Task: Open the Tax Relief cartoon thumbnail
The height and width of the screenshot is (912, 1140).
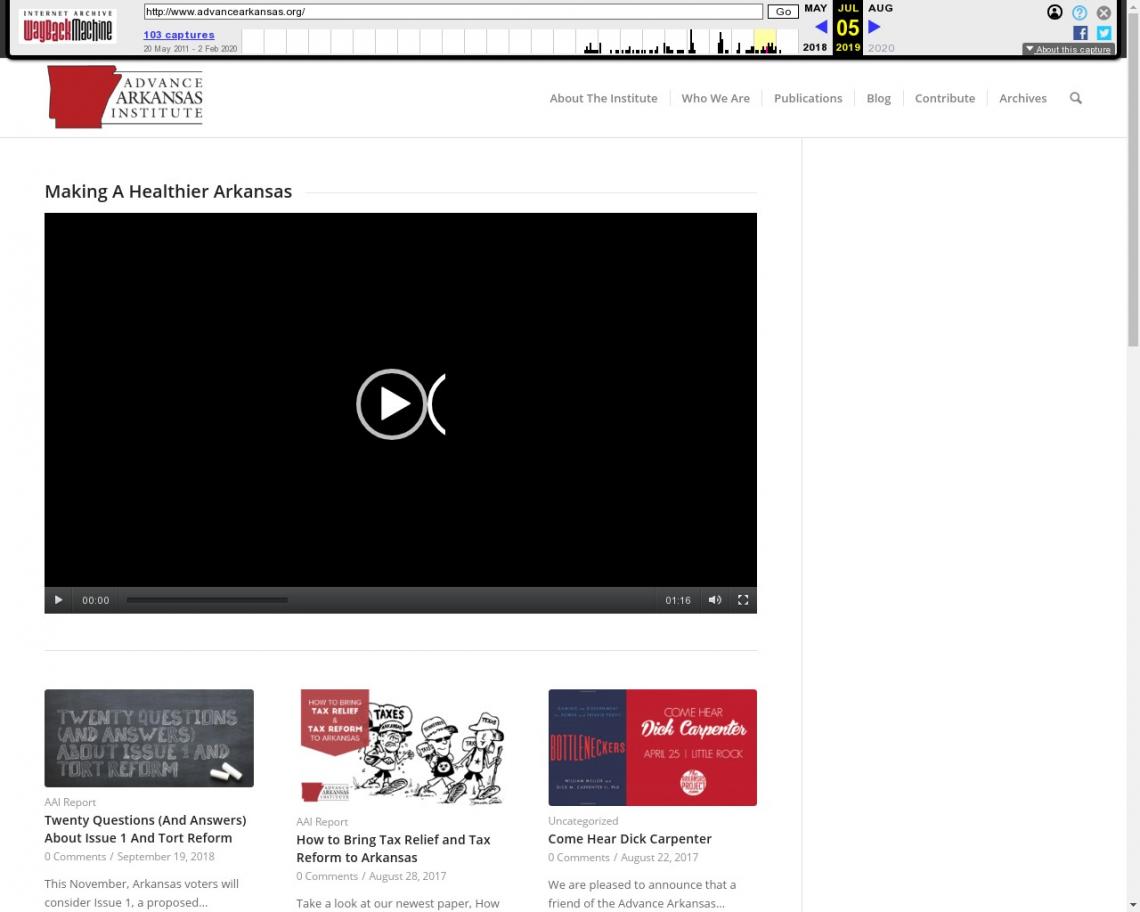Action: [401, 748]
